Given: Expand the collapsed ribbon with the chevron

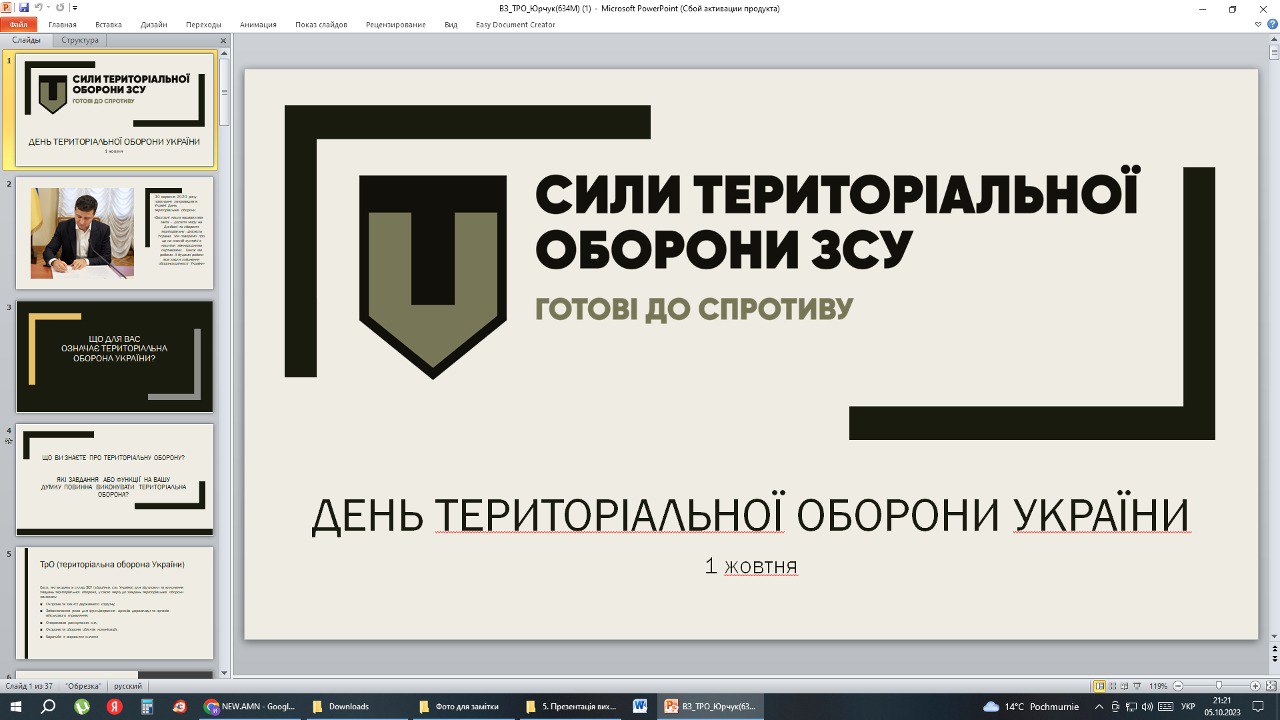Looking at the screenshot, I should point(1258,24).
